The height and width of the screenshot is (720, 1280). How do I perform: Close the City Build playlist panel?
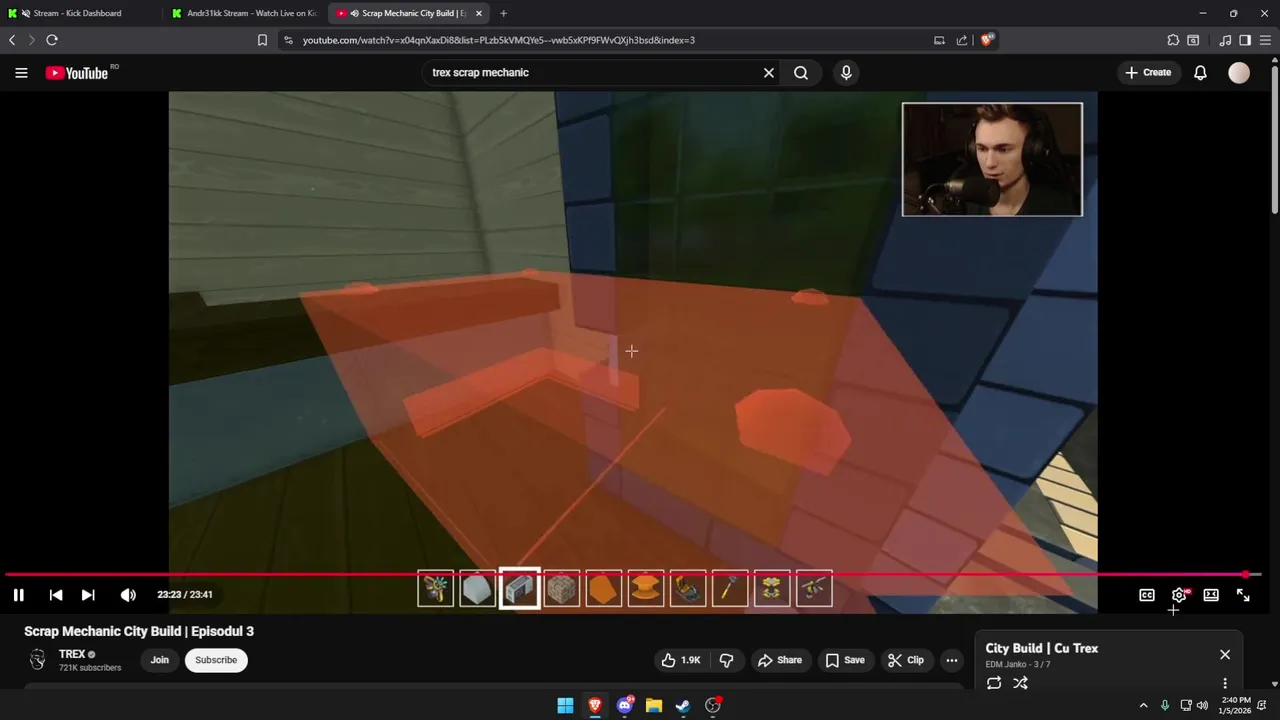click(1225, 655)
